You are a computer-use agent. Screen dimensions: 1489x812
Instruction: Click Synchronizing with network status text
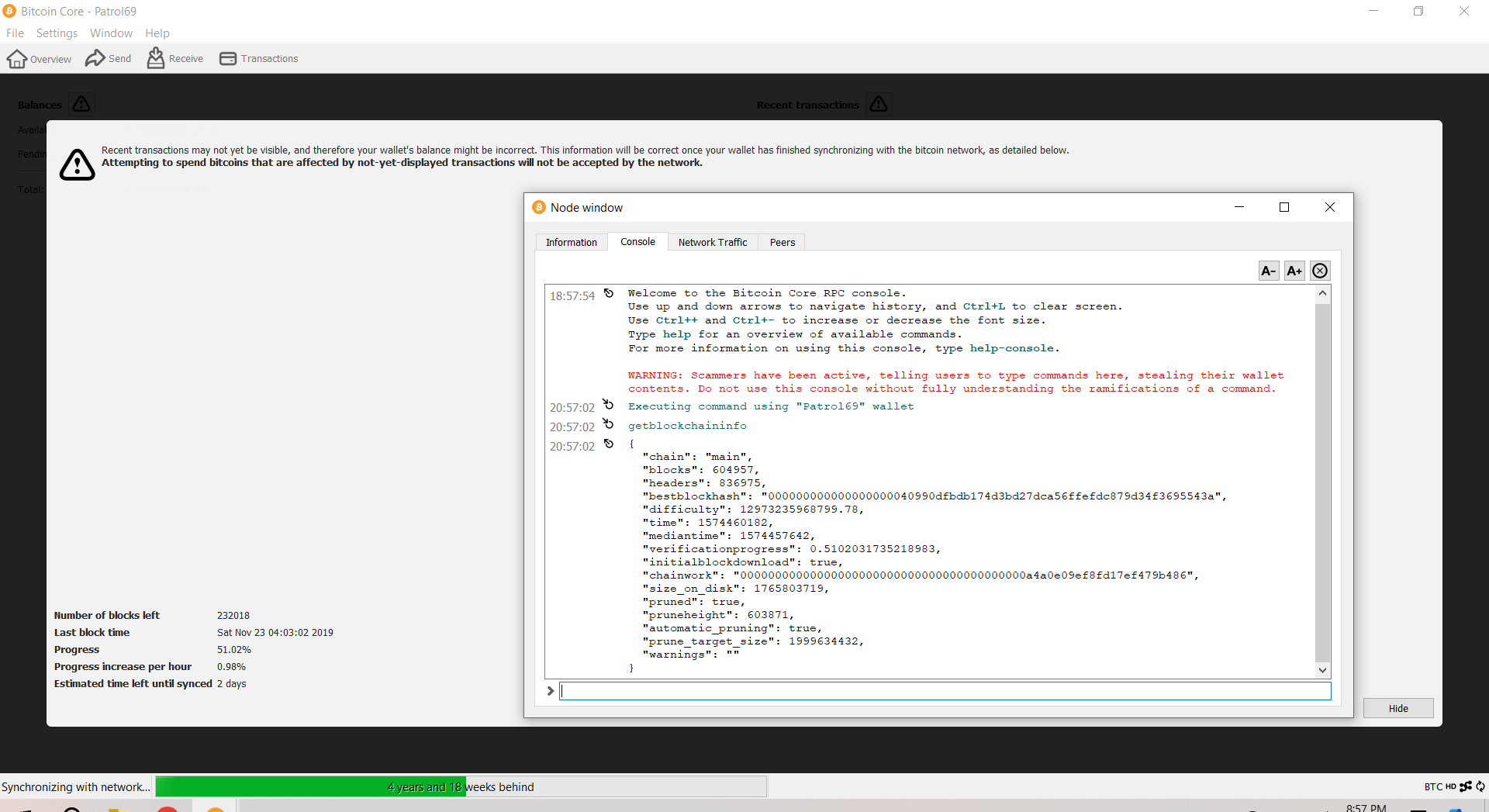(x=76, y=786)
